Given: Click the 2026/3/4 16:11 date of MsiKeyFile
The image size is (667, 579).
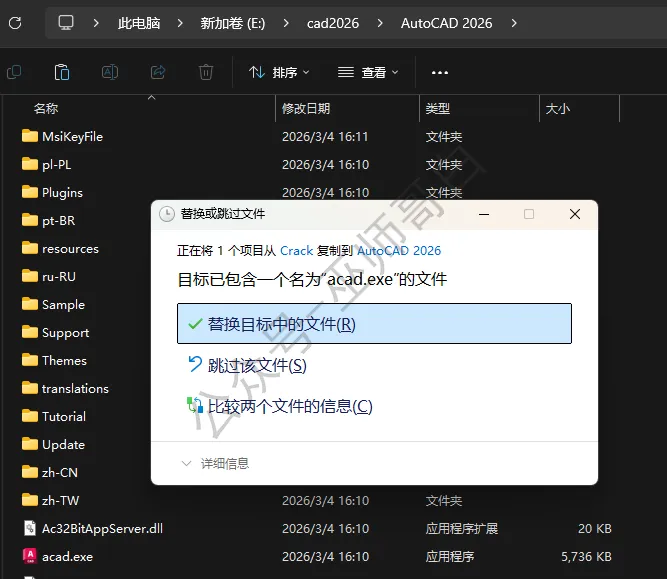Looking at the screenshot, I should [x=325, y=137].
